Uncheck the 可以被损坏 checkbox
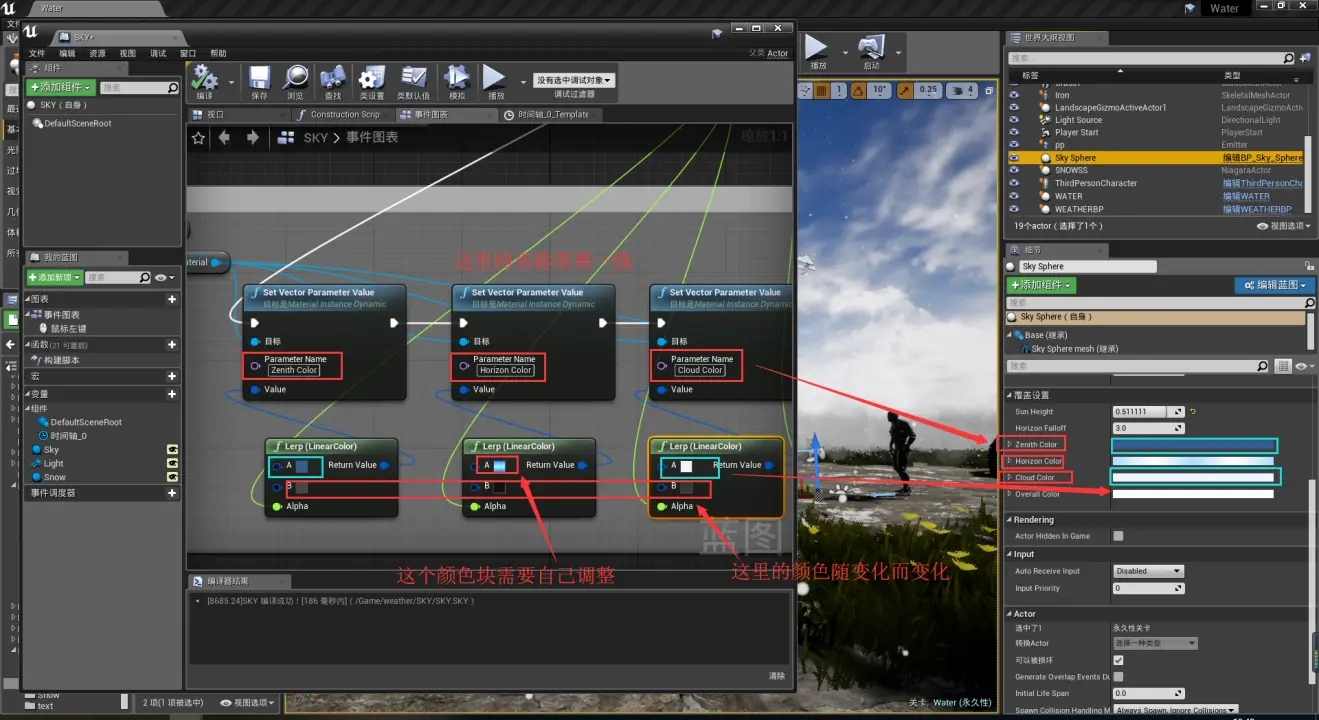 tap(1118, 660)
